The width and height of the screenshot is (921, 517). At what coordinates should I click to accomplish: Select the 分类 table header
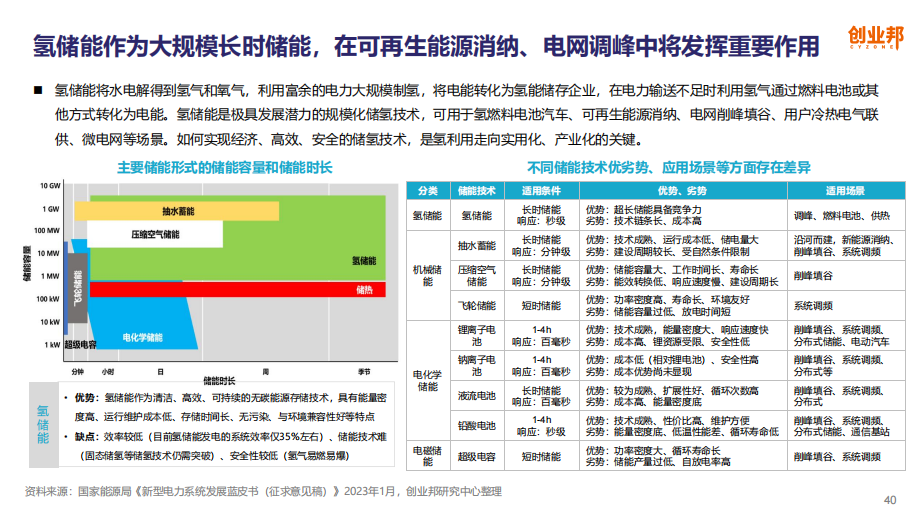pyautogui.click(x=428, y=190)
